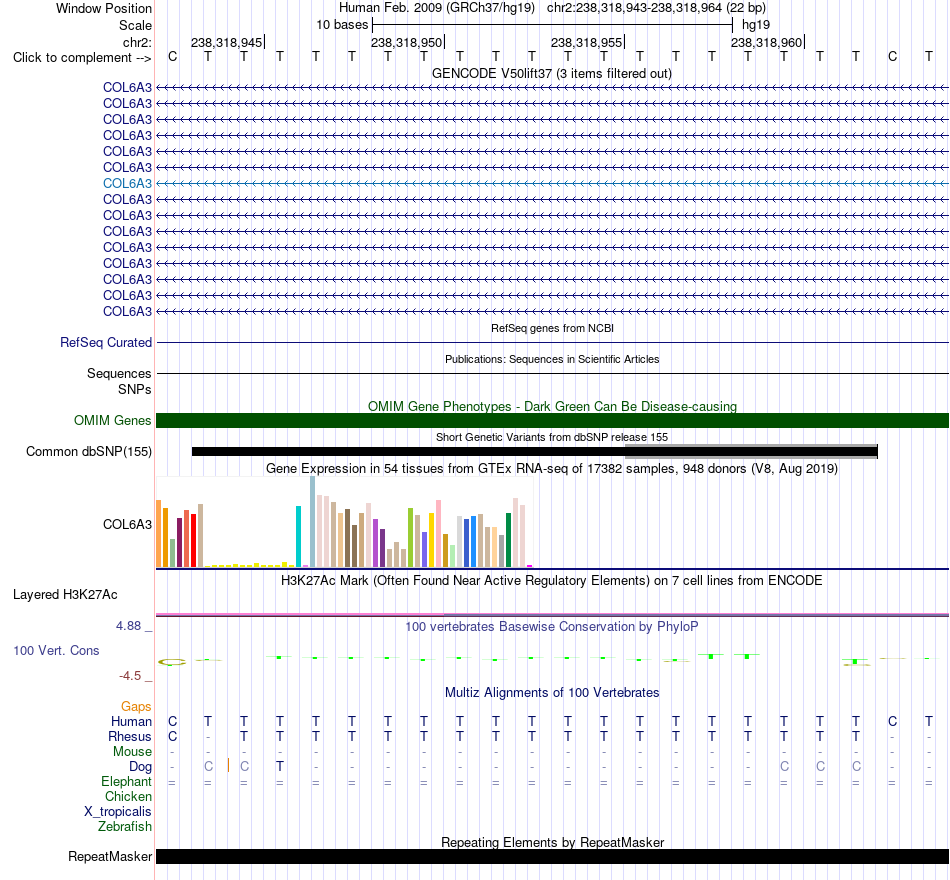
Task: Click the GTEx Gene Expression track title
Action: (x=552, y=468)
